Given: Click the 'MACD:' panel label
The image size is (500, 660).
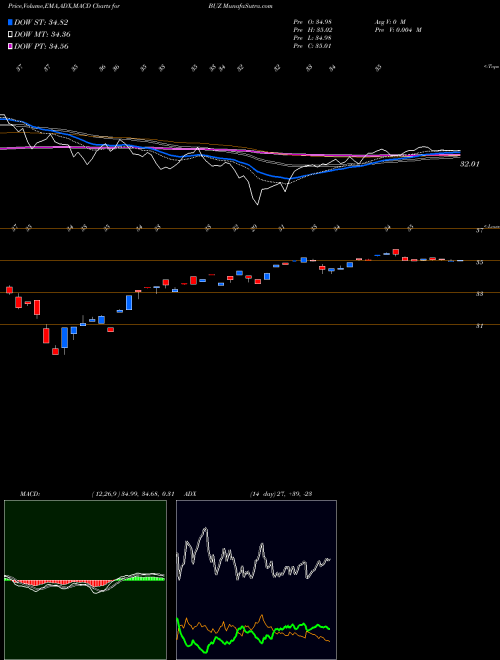Looking at the screenshot, I should (x=30, y=494).
